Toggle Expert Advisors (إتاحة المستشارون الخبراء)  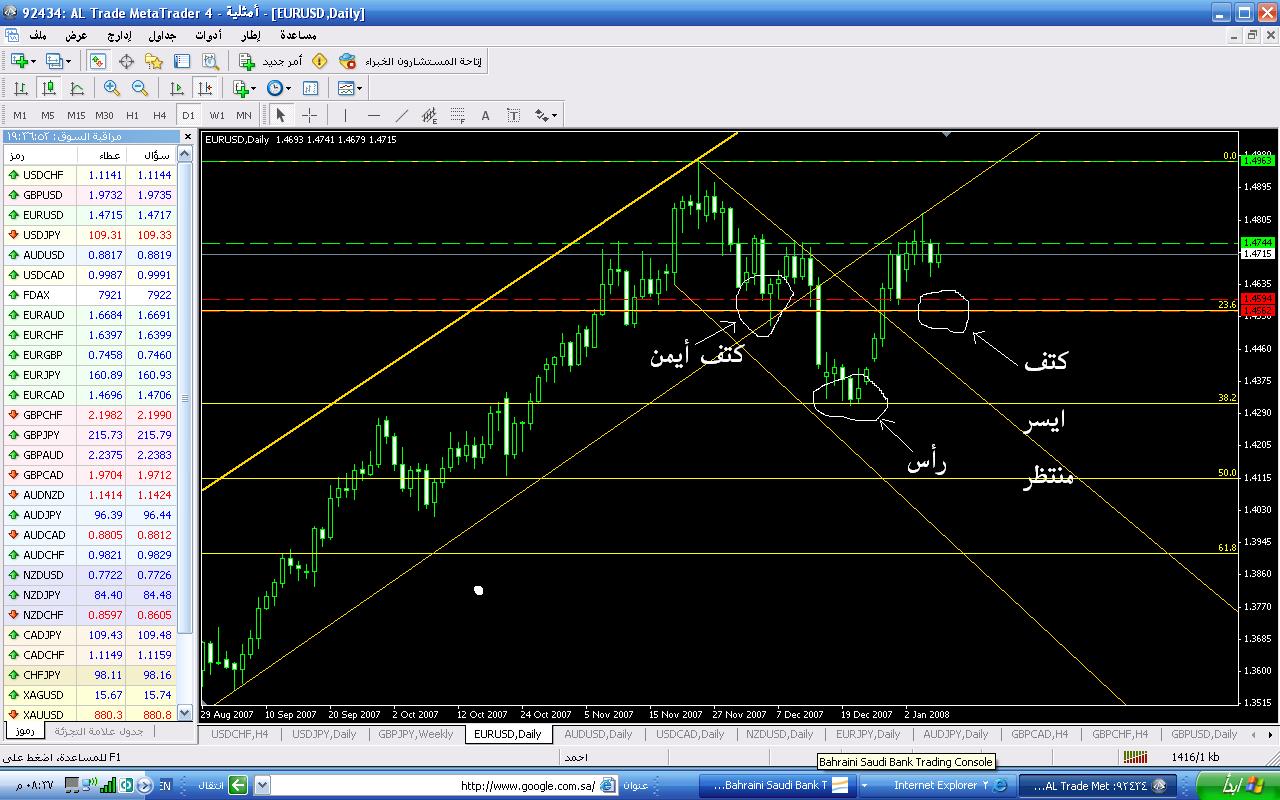tap(410, 61)
